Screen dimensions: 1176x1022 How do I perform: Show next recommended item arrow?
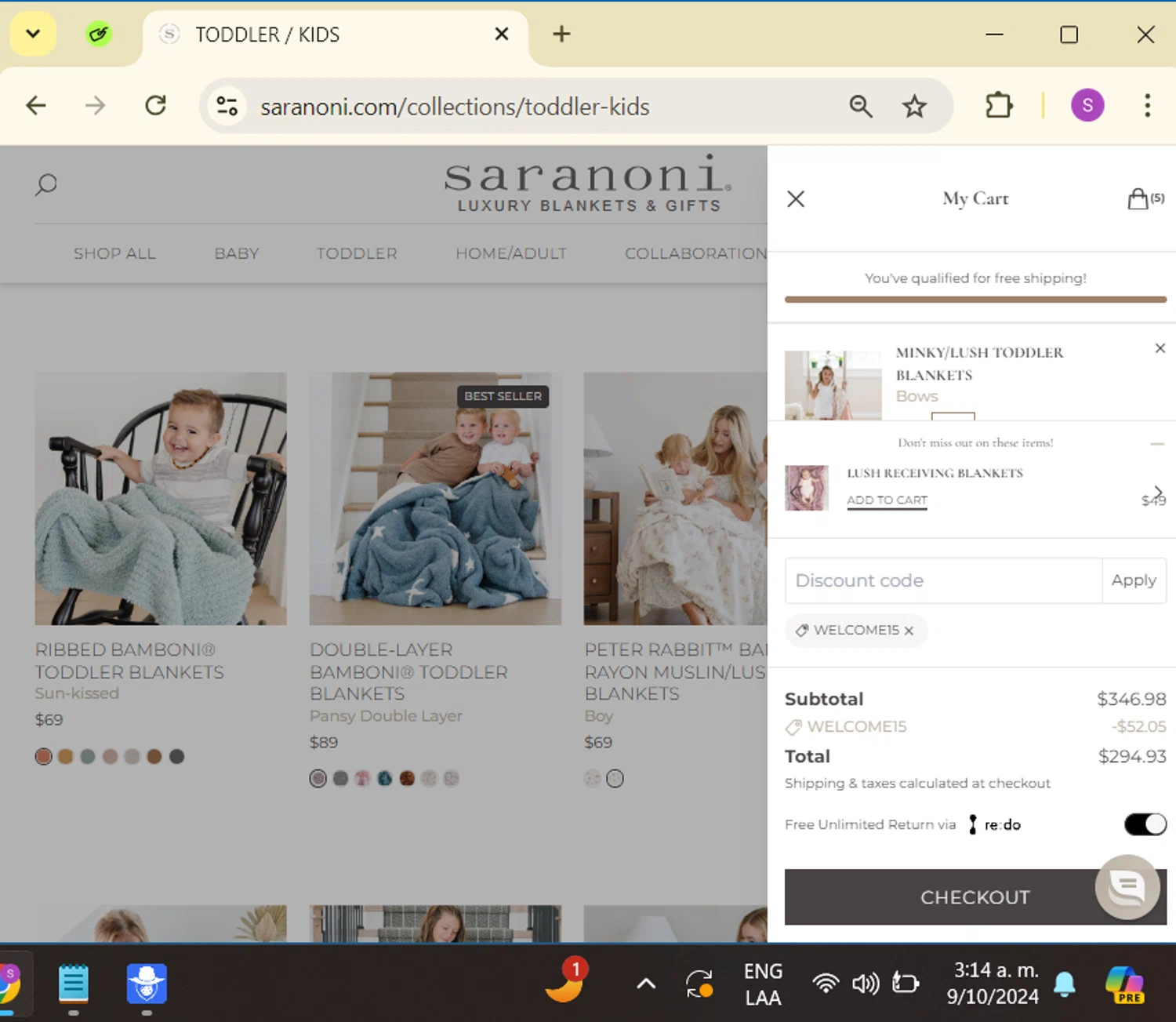[1158, 492]
